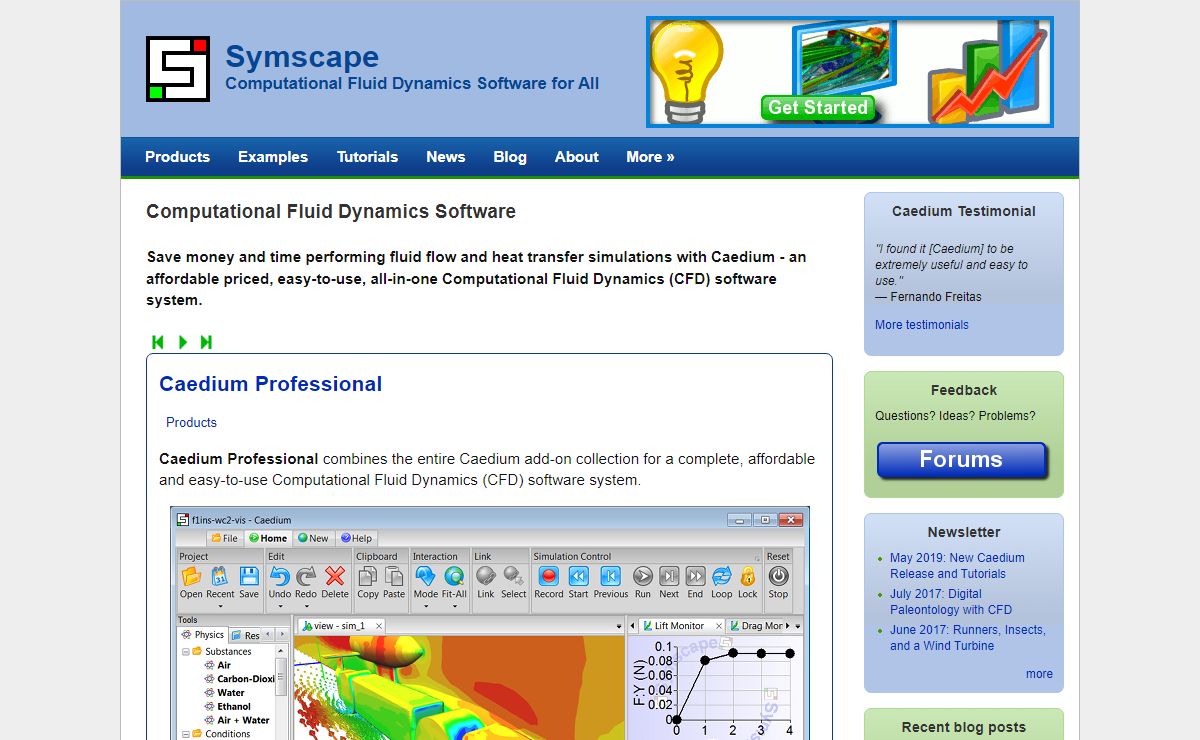Click the 'Computational Fluid Dynamics Software' page heading
The image size is (1200, 740).
click(331, 211)
